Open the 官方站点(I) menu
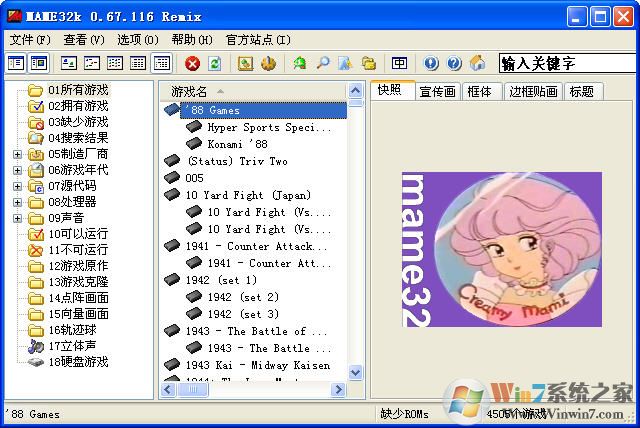This screenshot has height=428, width=640. 258,40
